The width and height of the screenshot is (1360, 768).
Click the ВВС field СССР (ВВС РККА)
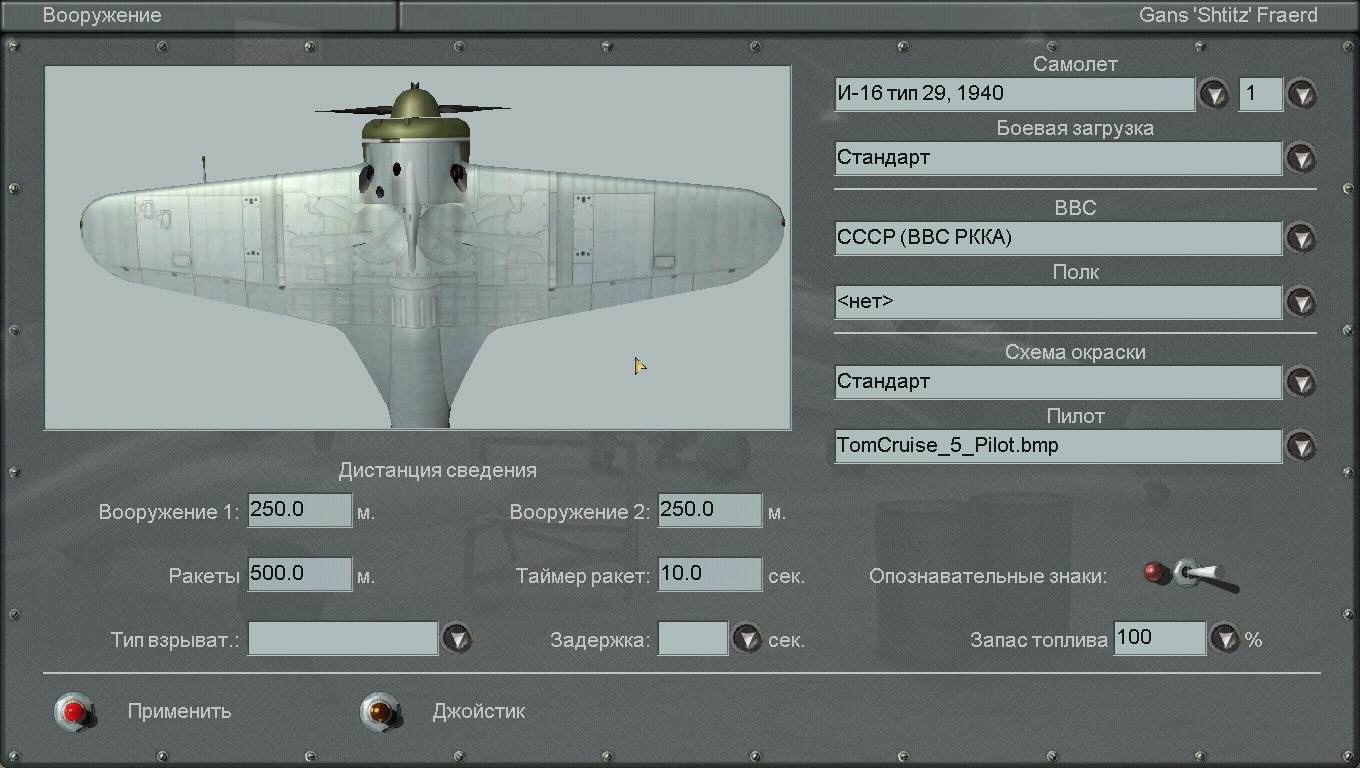1058,238
